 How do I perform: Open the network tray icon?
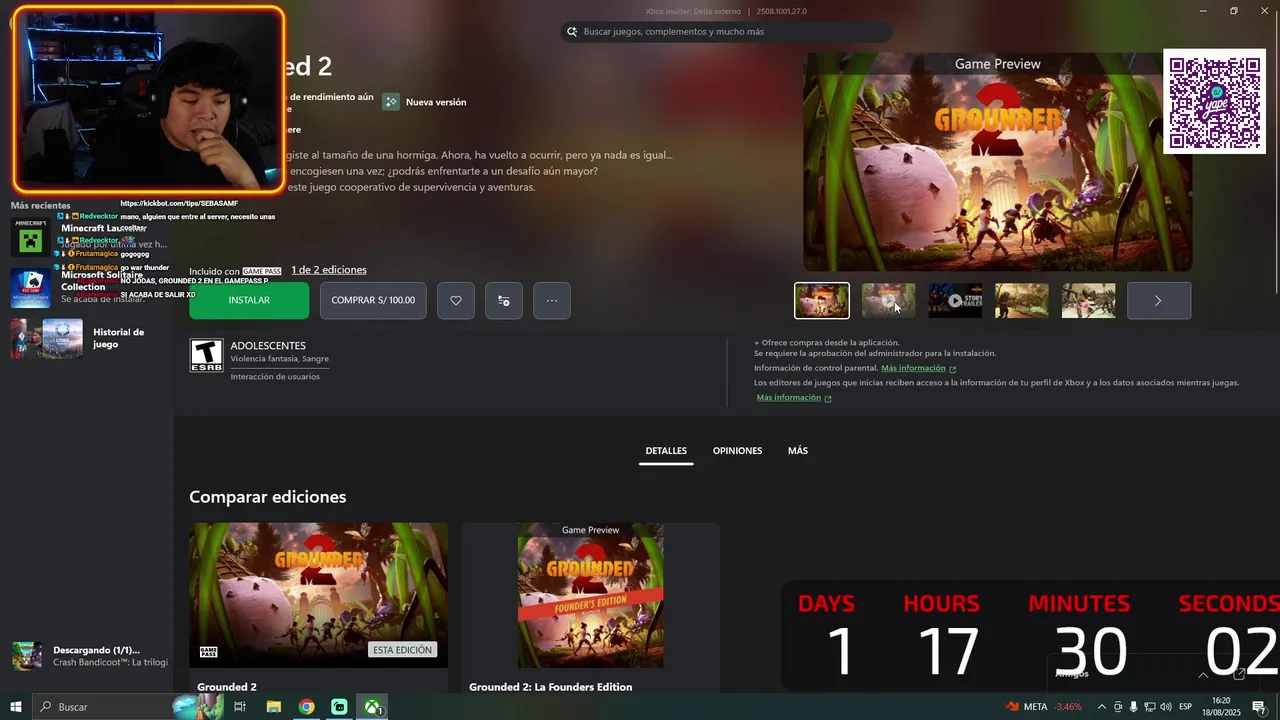point(1150,707)
